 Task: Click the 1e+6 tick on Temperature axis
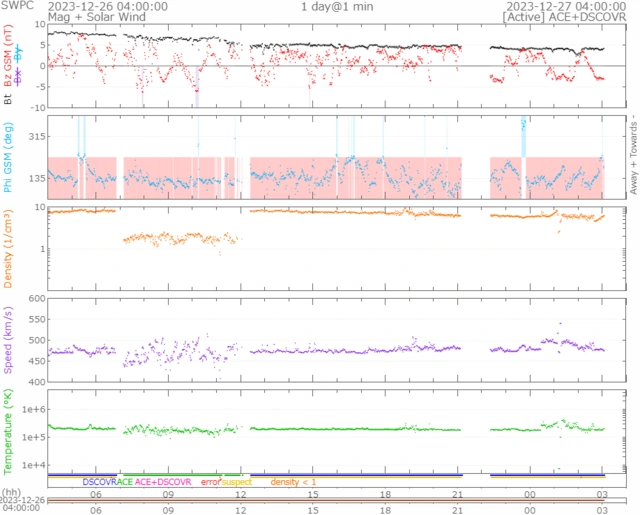[x=34, y=409]
